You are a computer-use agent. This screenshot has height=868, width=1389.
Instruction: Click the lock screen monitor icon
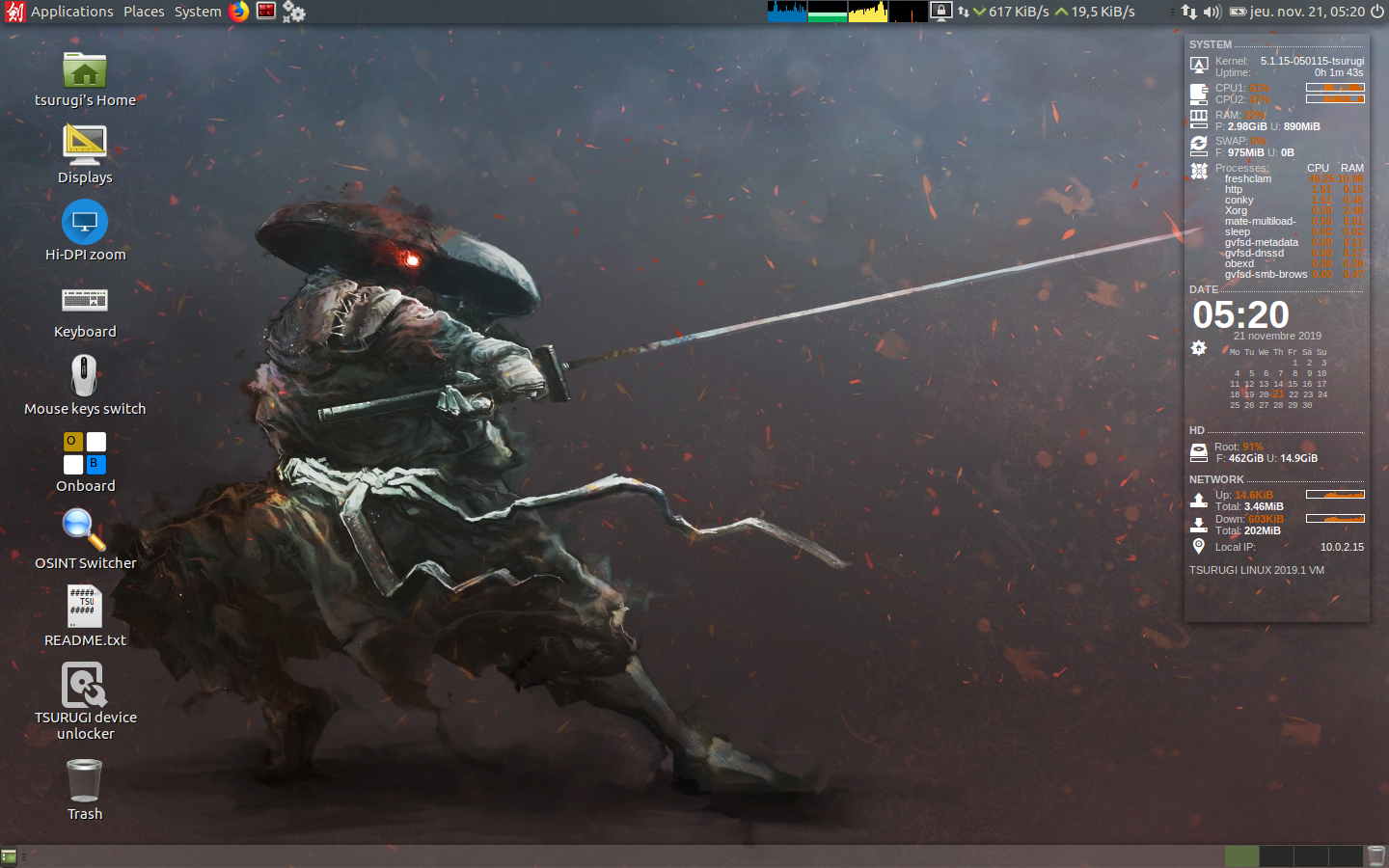click(x=941, y=12)
